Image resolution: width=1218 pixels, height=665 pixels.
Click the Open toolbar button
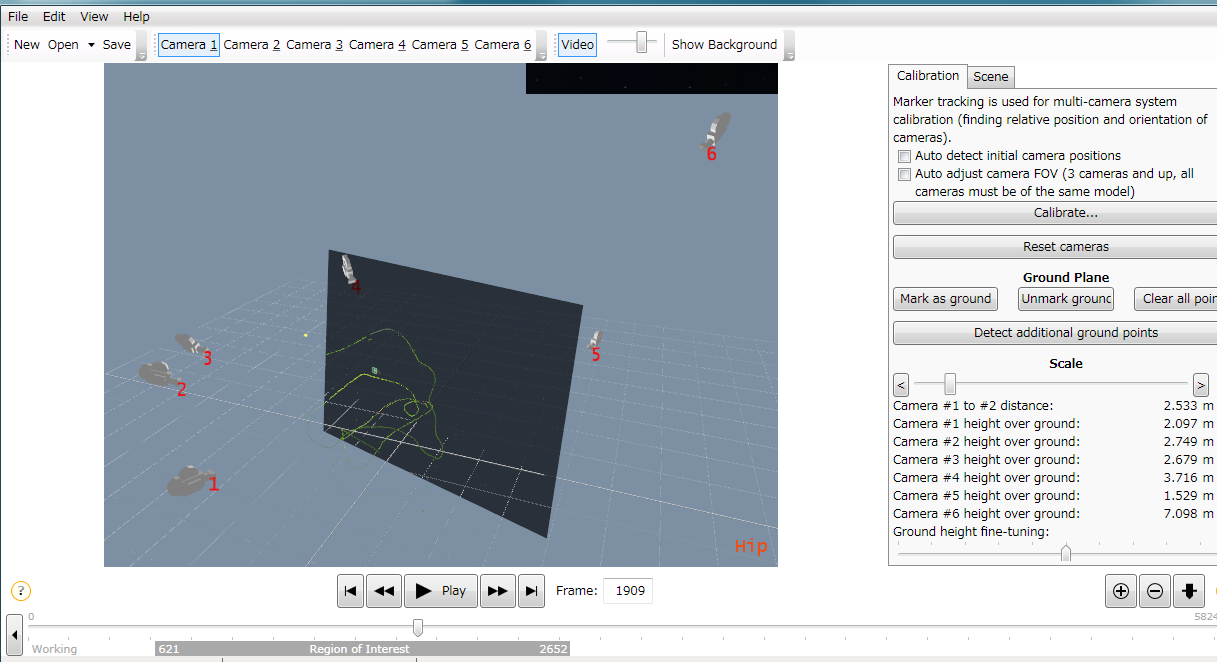[63, 44]
